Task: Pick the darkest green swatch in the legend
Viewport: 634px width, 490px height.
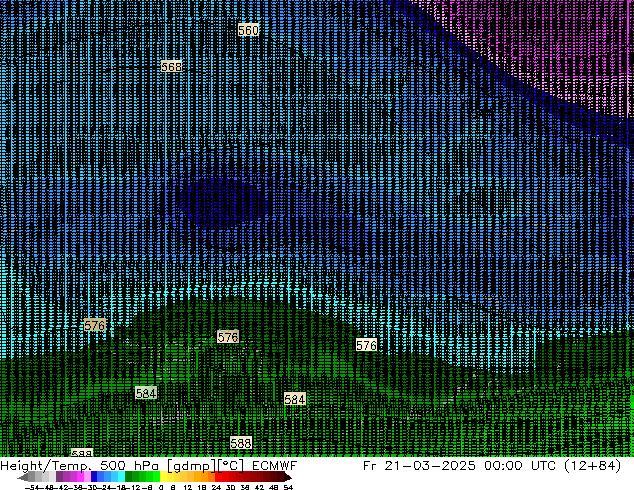Action: click(129, 476)
